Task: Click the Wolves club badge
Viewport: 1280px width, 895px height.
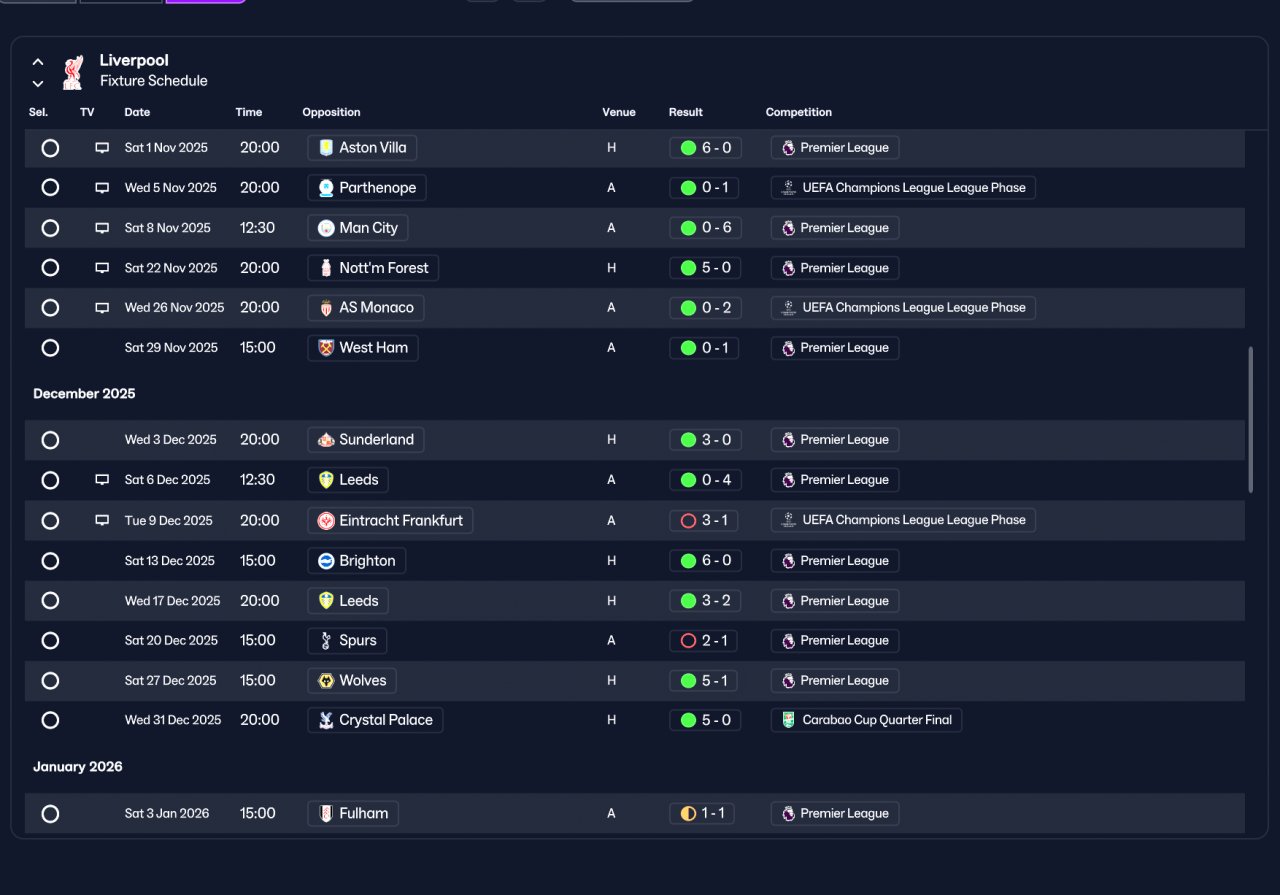Action: tap(325, 681)
